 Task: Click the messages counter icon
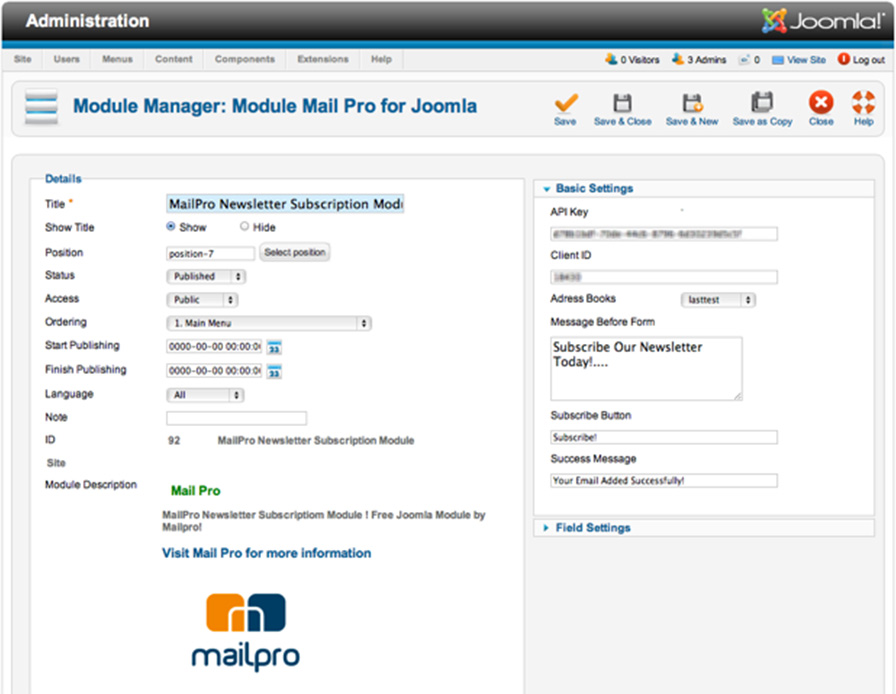744,59
